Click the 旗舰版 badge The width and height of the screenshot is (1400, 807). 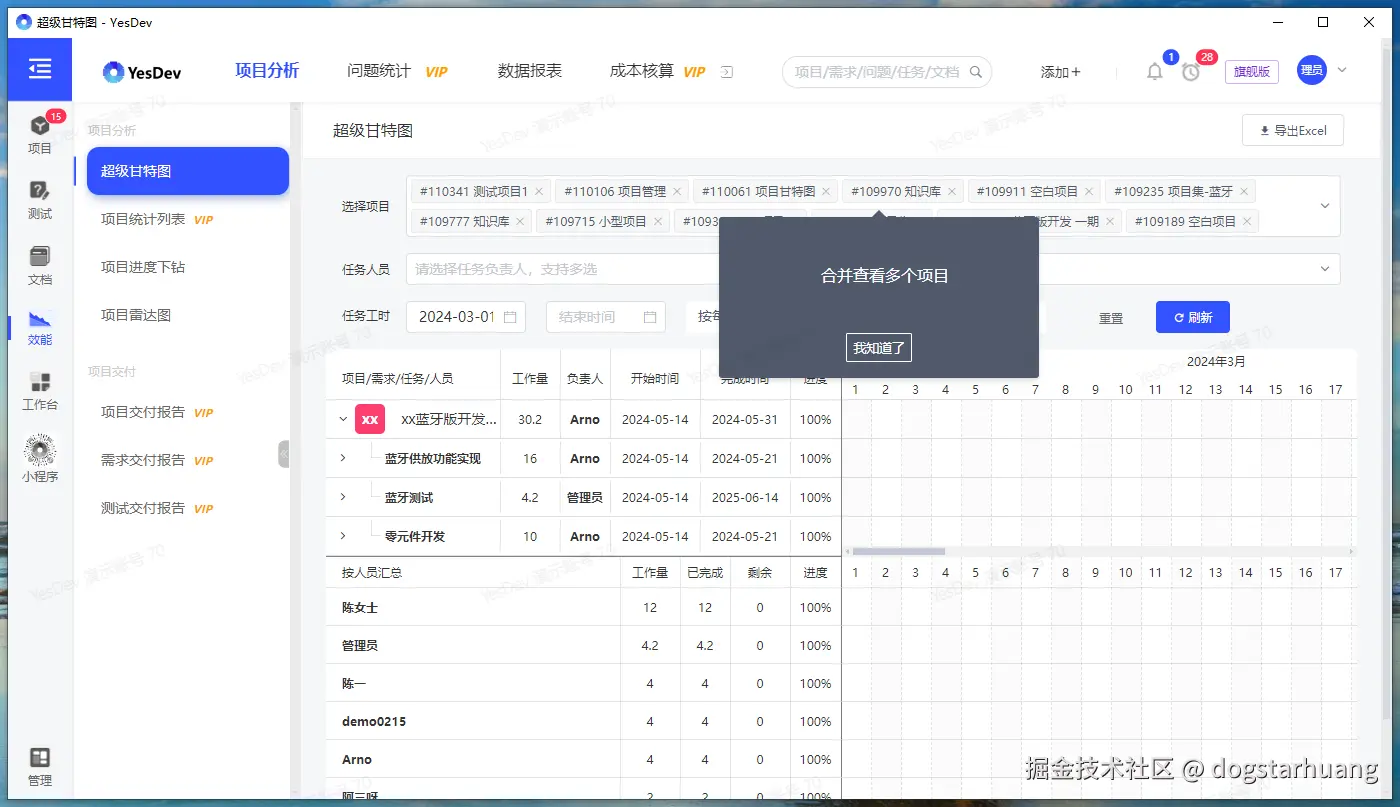click(x=1252, y=72)
